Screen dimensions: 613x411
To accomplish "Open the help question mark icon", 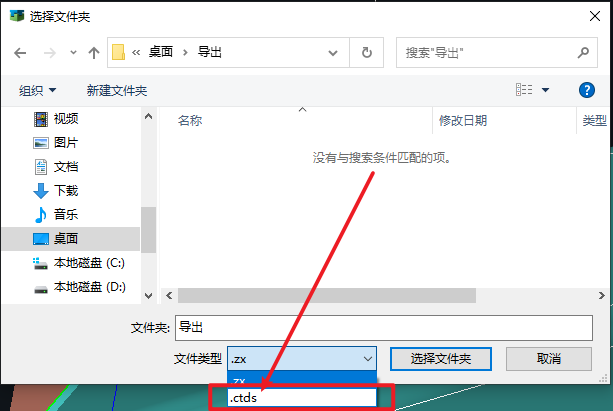I will (x=586, y=90).
